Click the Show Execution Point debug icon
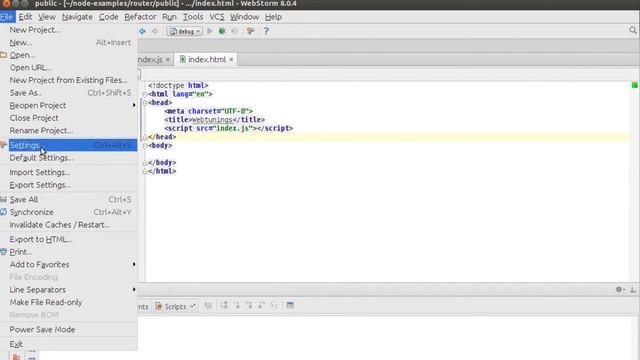 pyautogui.click(x=208, y=305)
